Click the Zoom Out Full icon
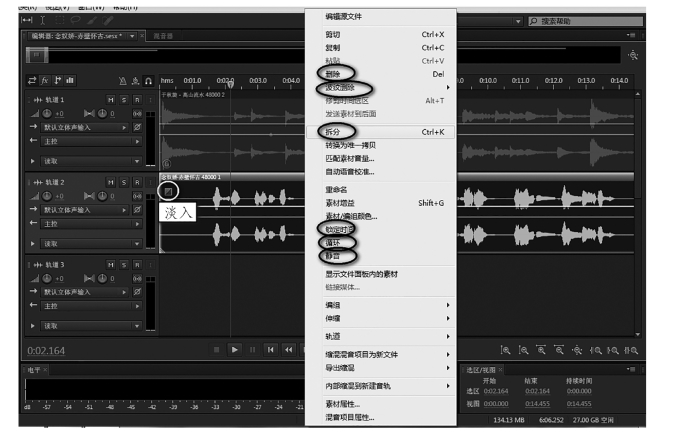684x435 pixels. 577,350
